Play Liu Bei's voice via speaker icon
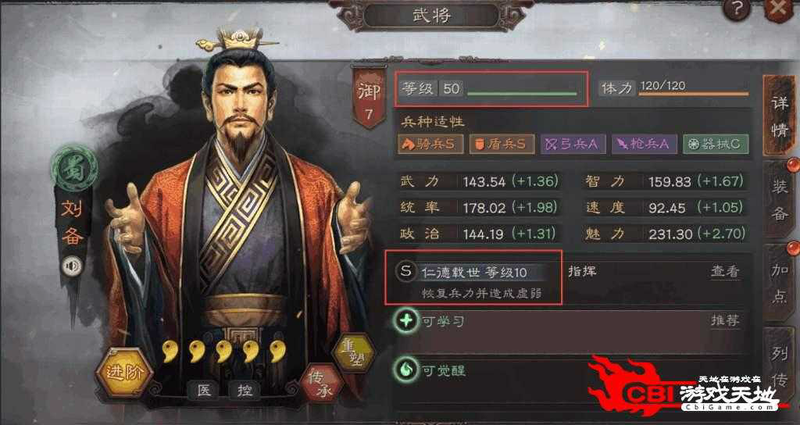The width and height of the screenshot is (800, 425). (71, 266)
